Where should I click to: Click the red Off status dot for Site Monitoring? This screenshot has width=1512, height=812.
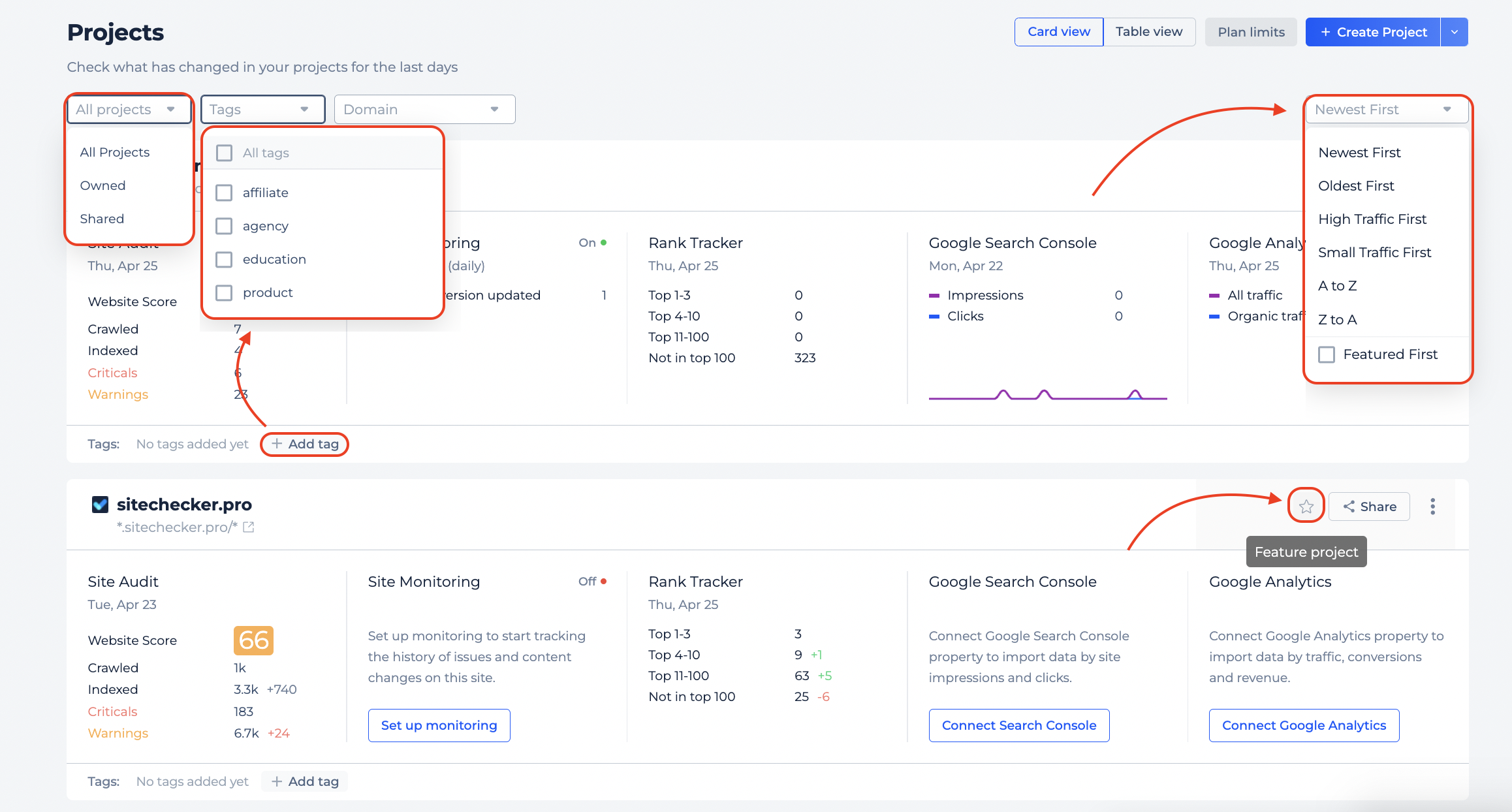click(604, 581)
